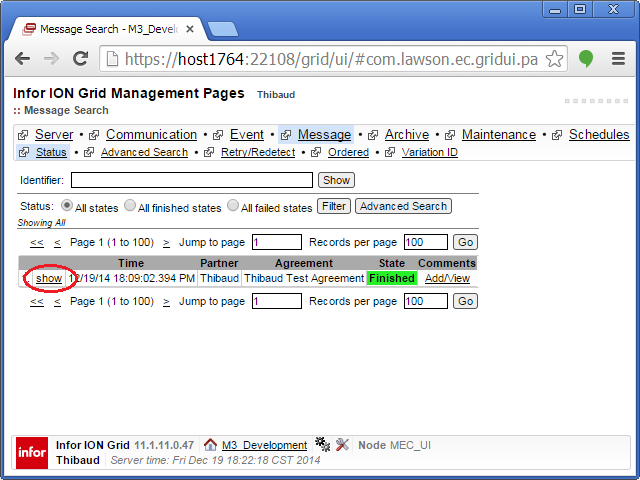Click the gears icon in footer
The image size is (640, 480).
click(x=322, y=444)
